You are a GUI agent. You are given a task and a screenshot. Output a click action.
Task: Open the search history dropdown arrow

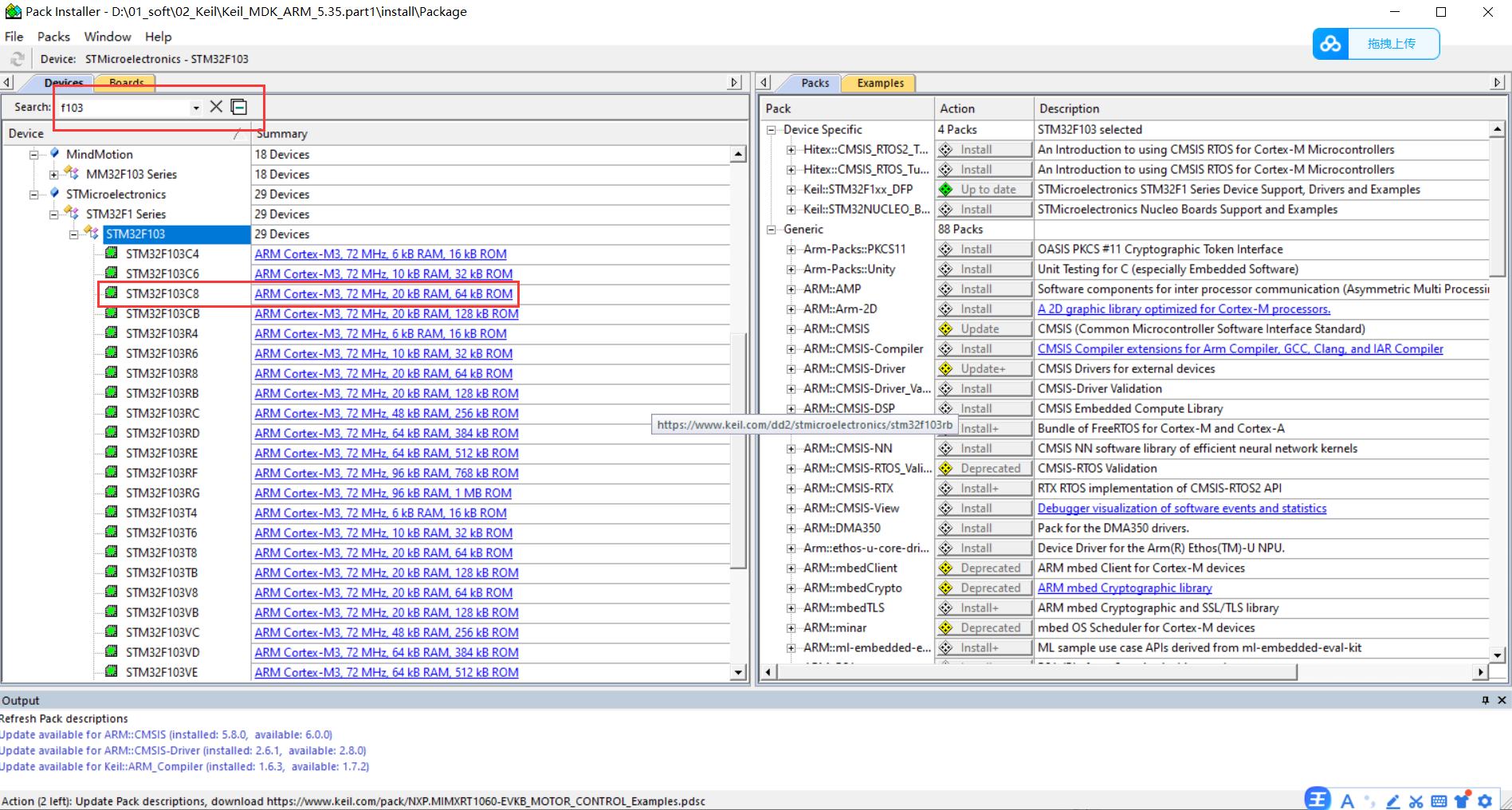[196, 108]
